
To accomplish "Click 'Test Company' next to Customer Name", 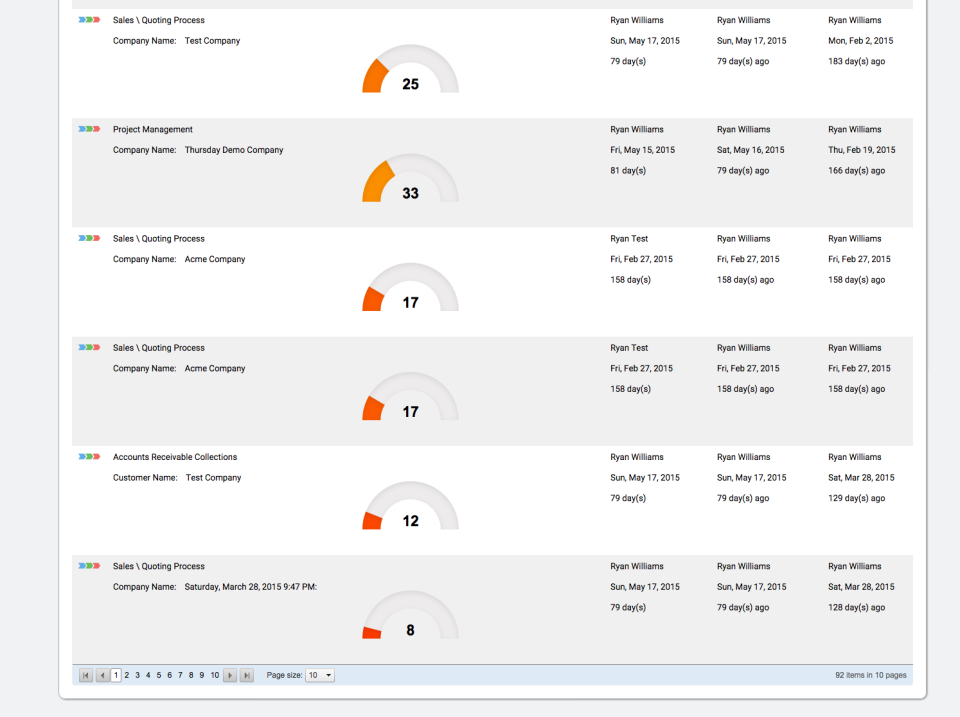I will pyautogui.click(x=213, y=478).
